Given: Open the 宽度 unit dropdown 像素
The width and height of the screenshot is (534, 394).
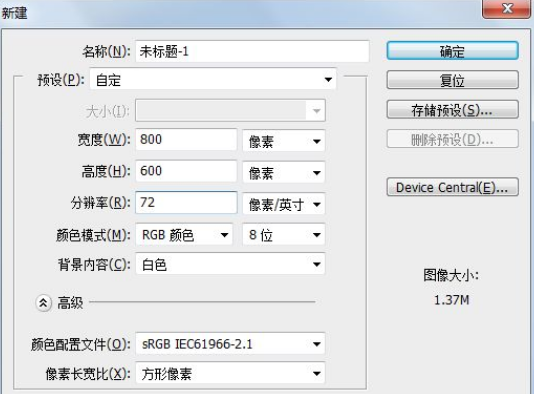Looking at the screenshot, I should tap(284, 141).
